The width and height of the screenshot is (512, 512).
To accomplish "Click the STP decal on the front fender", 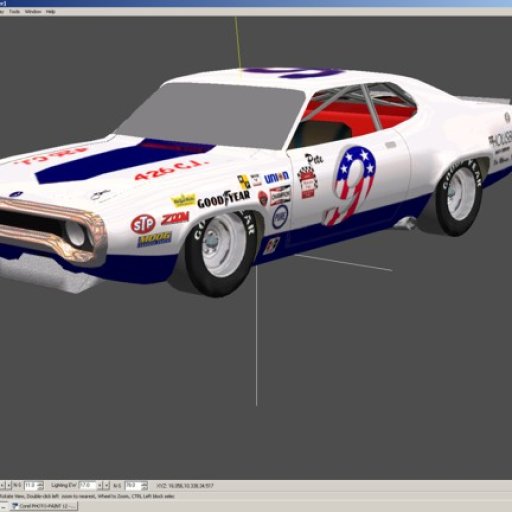I will 143,224.
